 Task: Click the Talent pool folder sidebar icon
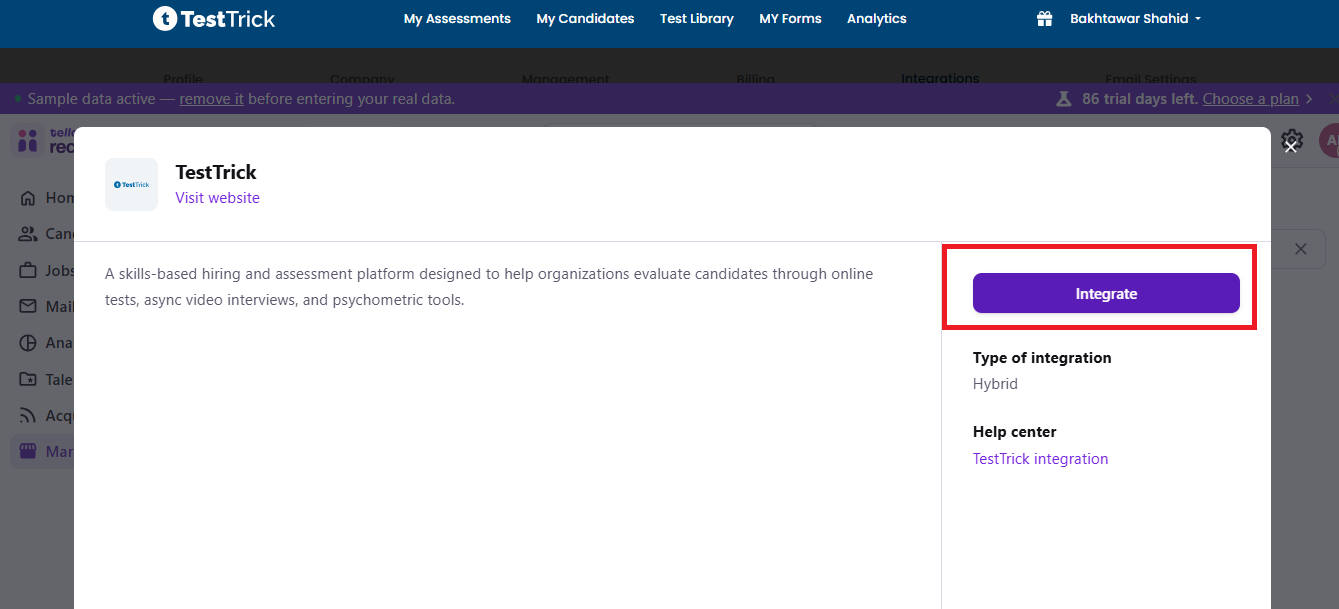[28, 380]
